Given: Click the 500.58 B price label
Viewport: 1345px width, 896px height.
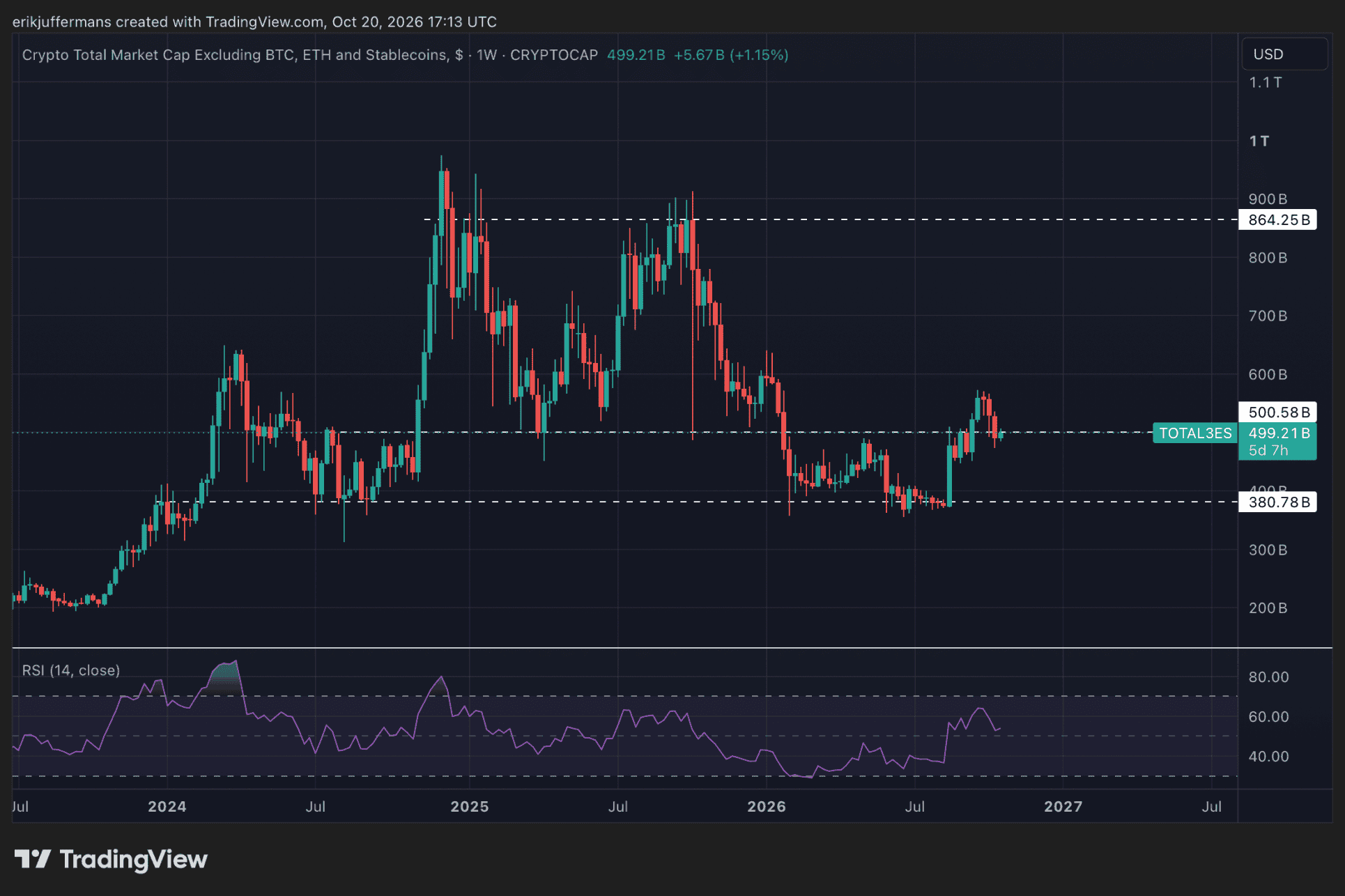Looking at the screenshot, I should (1277, 412).
